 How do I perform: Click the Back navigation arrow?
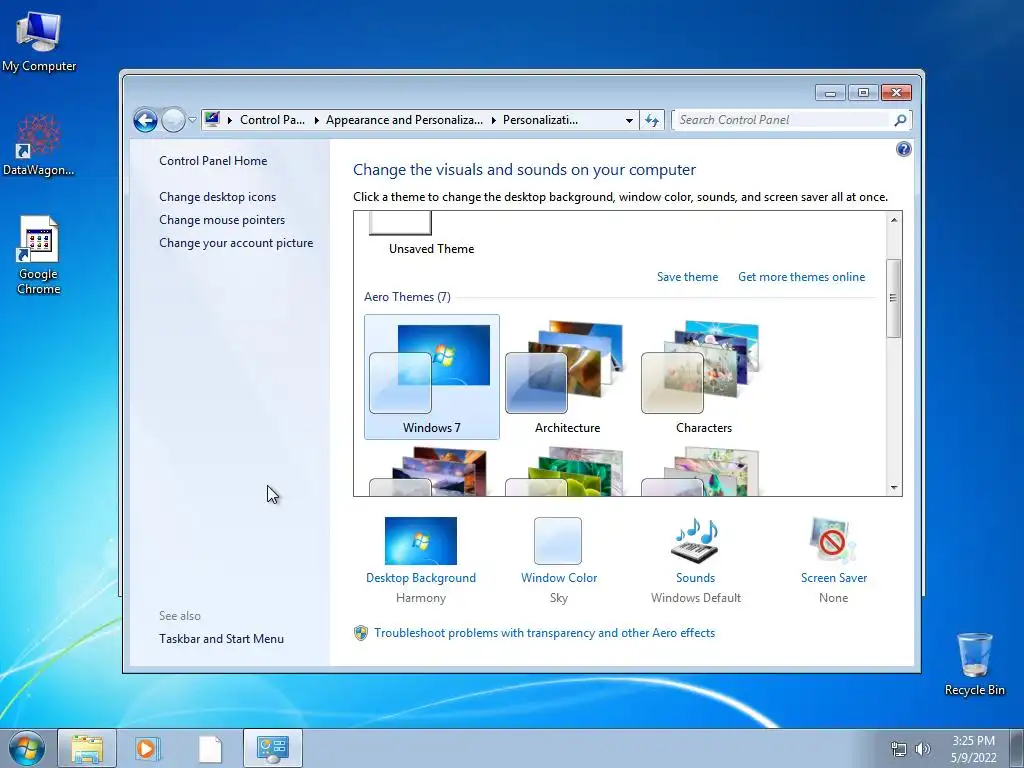click(145, 120)
